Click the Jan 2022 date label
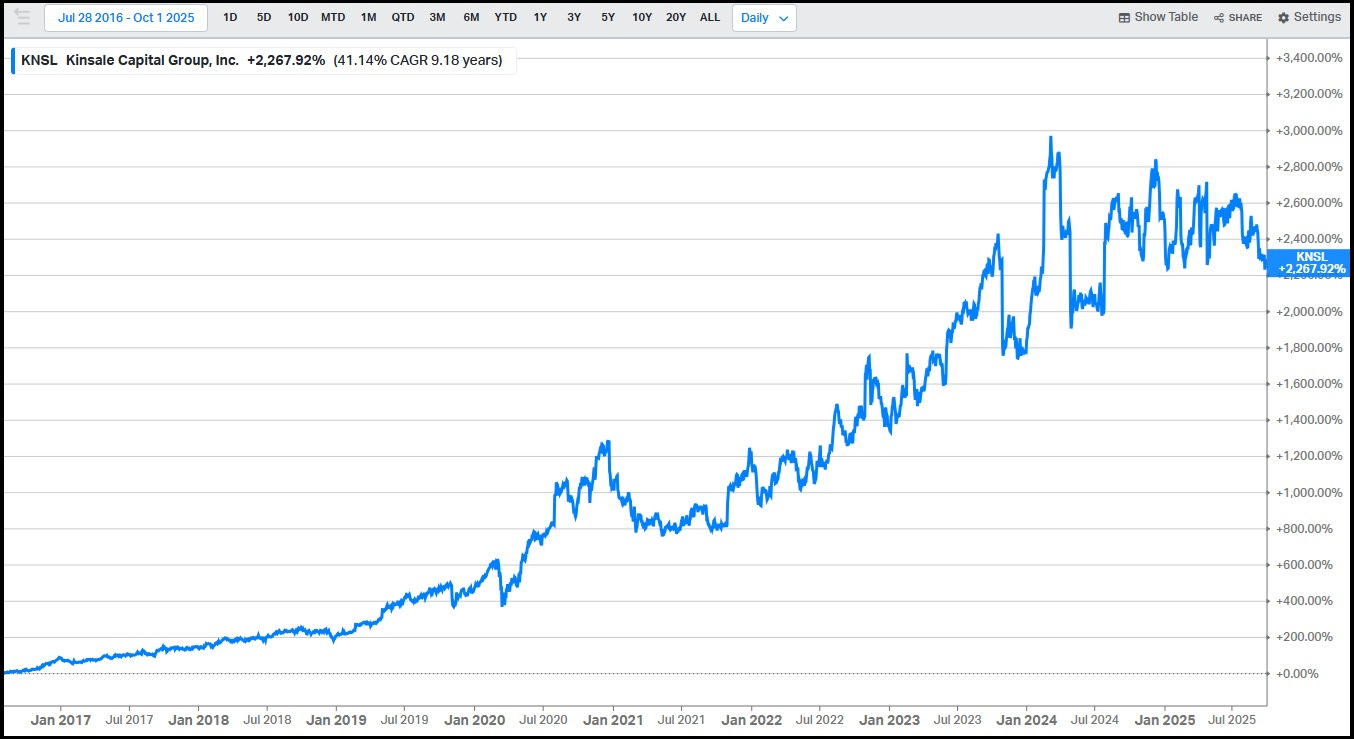This screenshot has width=1354, height=739. click(751, 720)
